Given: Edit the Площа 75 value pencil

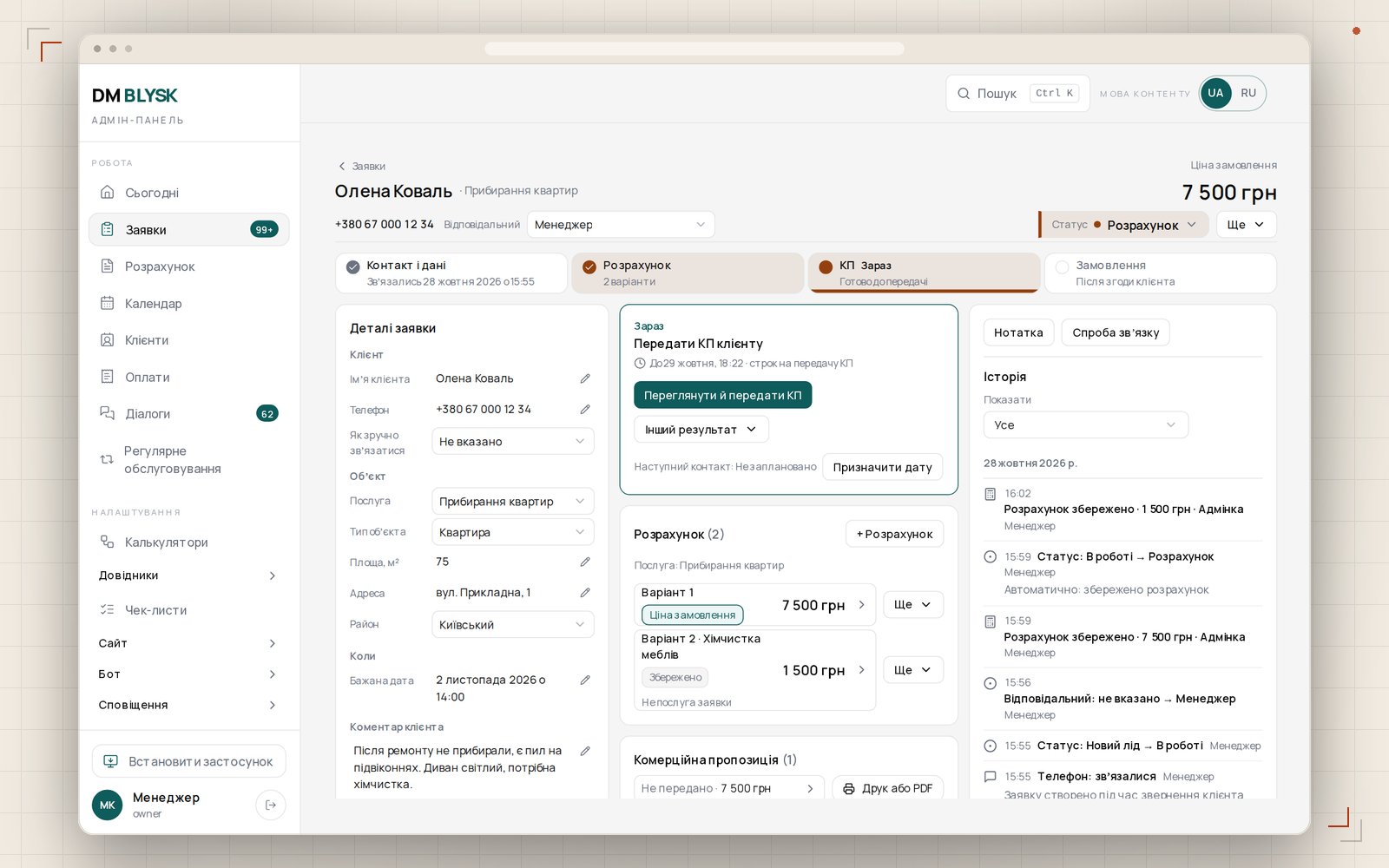Looking at the screenshot, I should (x=585, y=562).
